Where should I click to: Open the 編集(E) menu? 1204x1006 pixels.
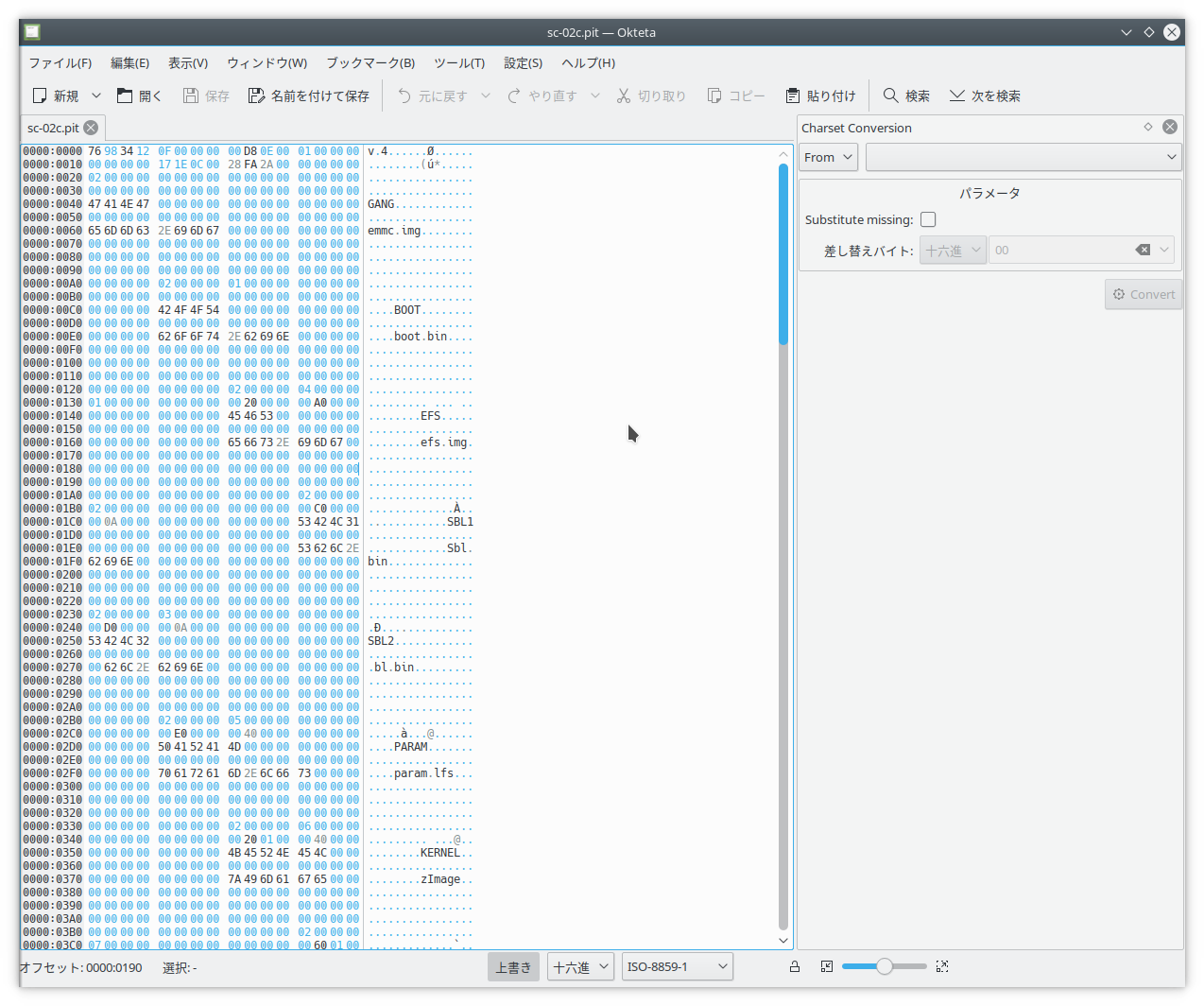[129, 62]
